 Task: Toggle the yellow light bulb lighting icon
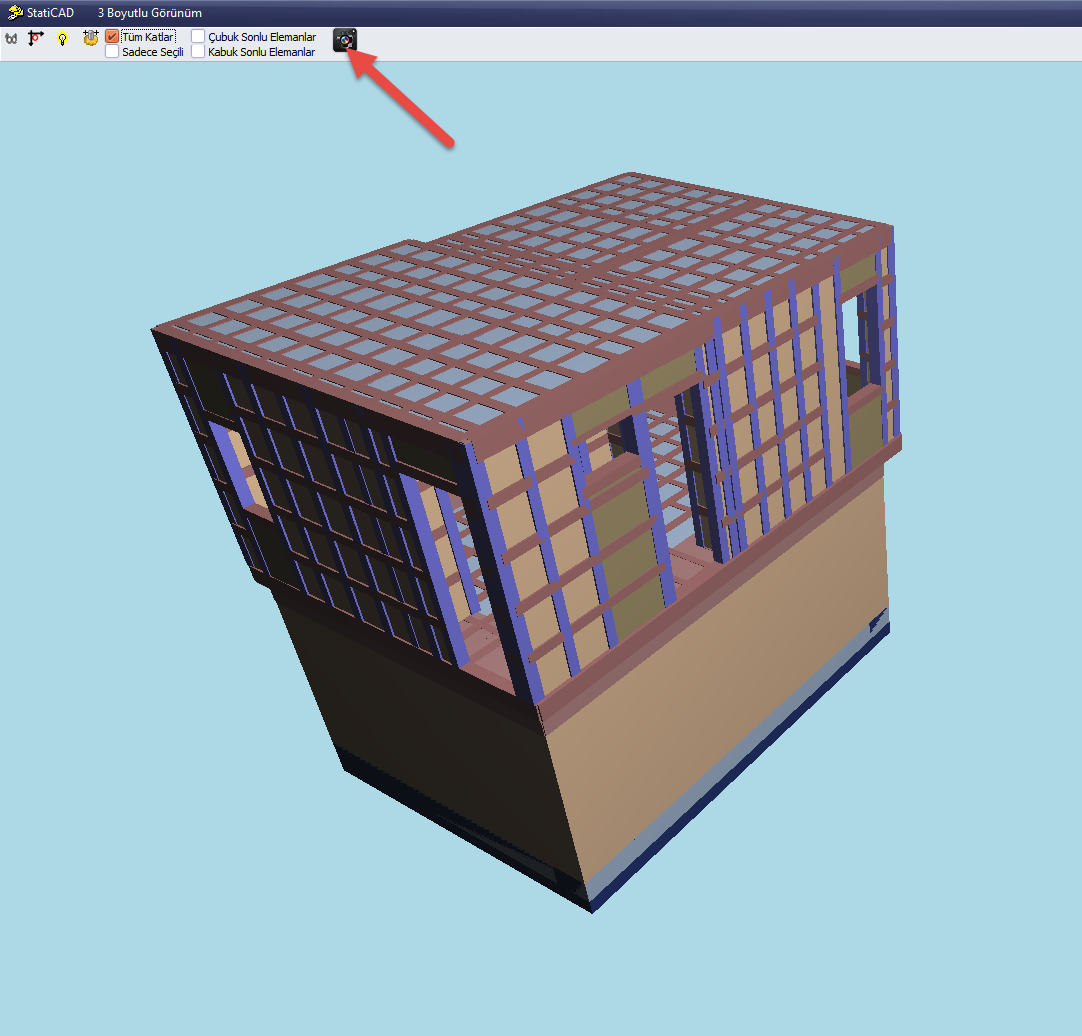tap(62, 39)
